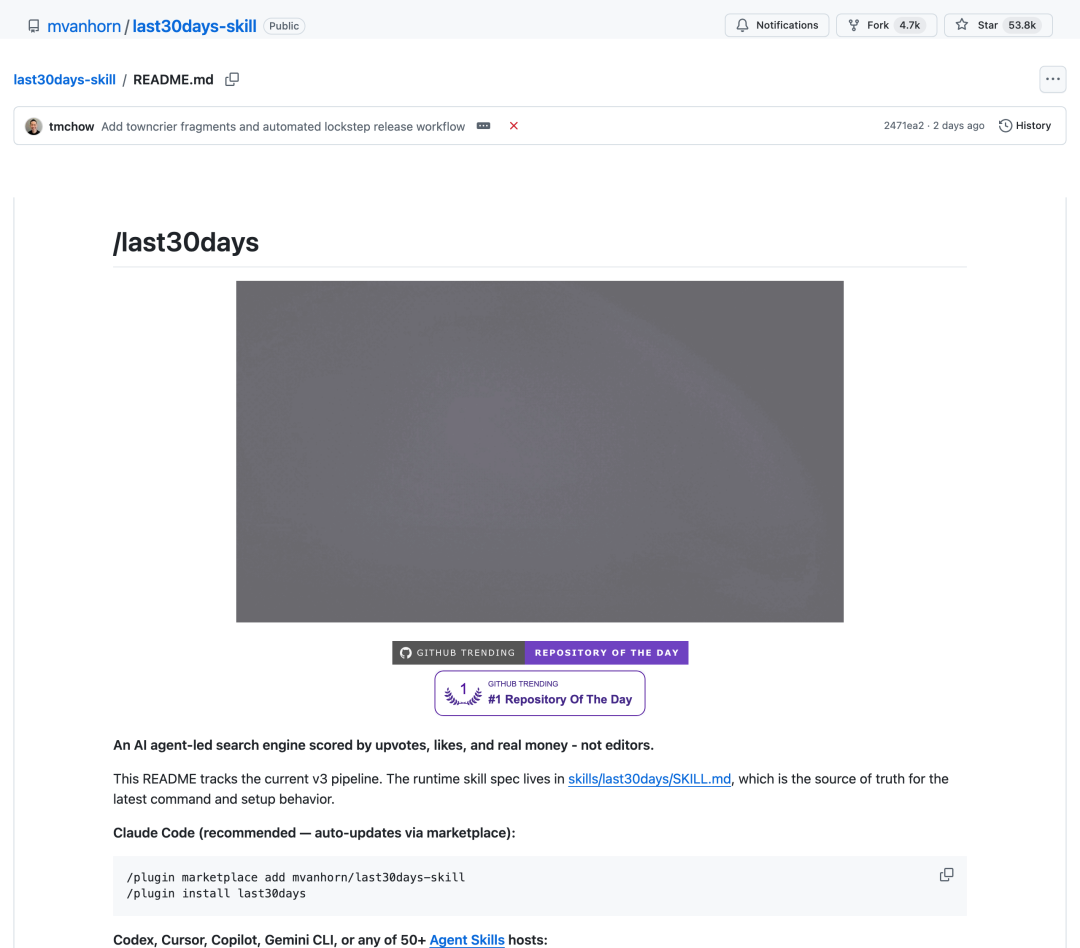The image size is (1080, 948).
Task: Open the tmchow author link
Action: [x=72, y=126]
